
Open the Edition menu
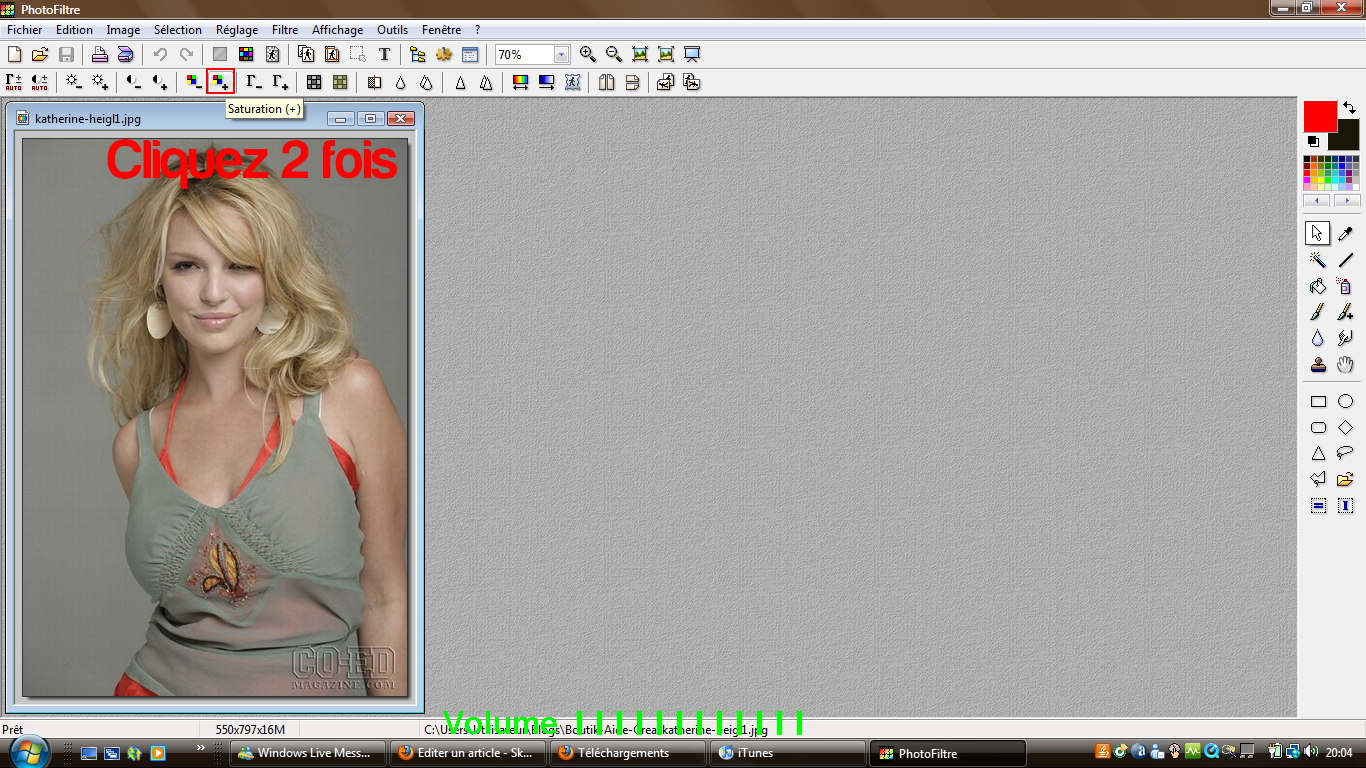(x=74, y=30)
